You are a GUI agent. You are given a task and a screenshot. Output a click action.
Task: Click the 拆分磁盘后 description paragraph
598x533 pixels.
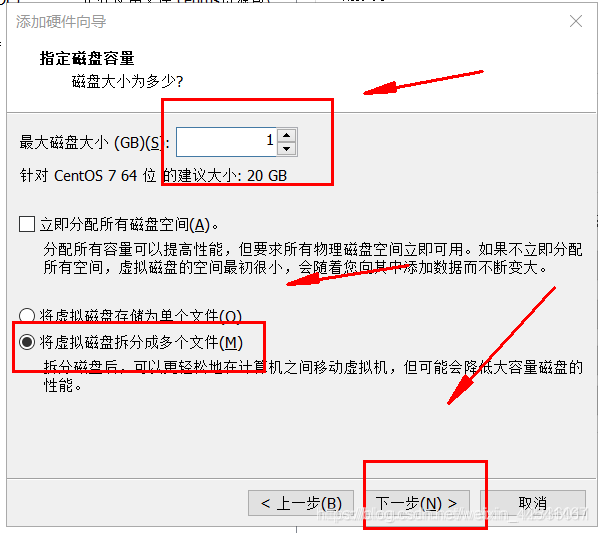[313, 377]
